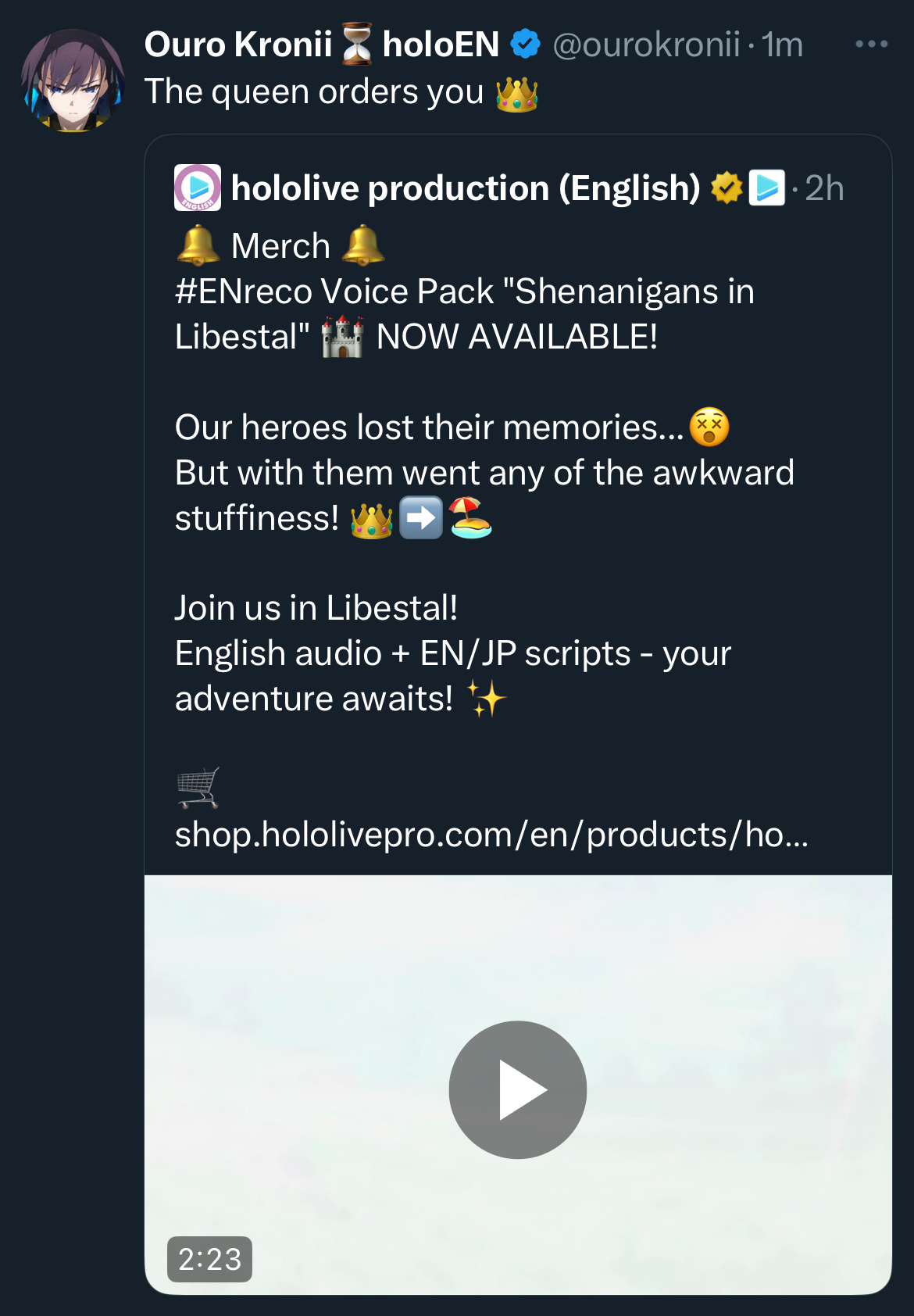Click the 1m tweet timestamp

(x=782, y=45)
